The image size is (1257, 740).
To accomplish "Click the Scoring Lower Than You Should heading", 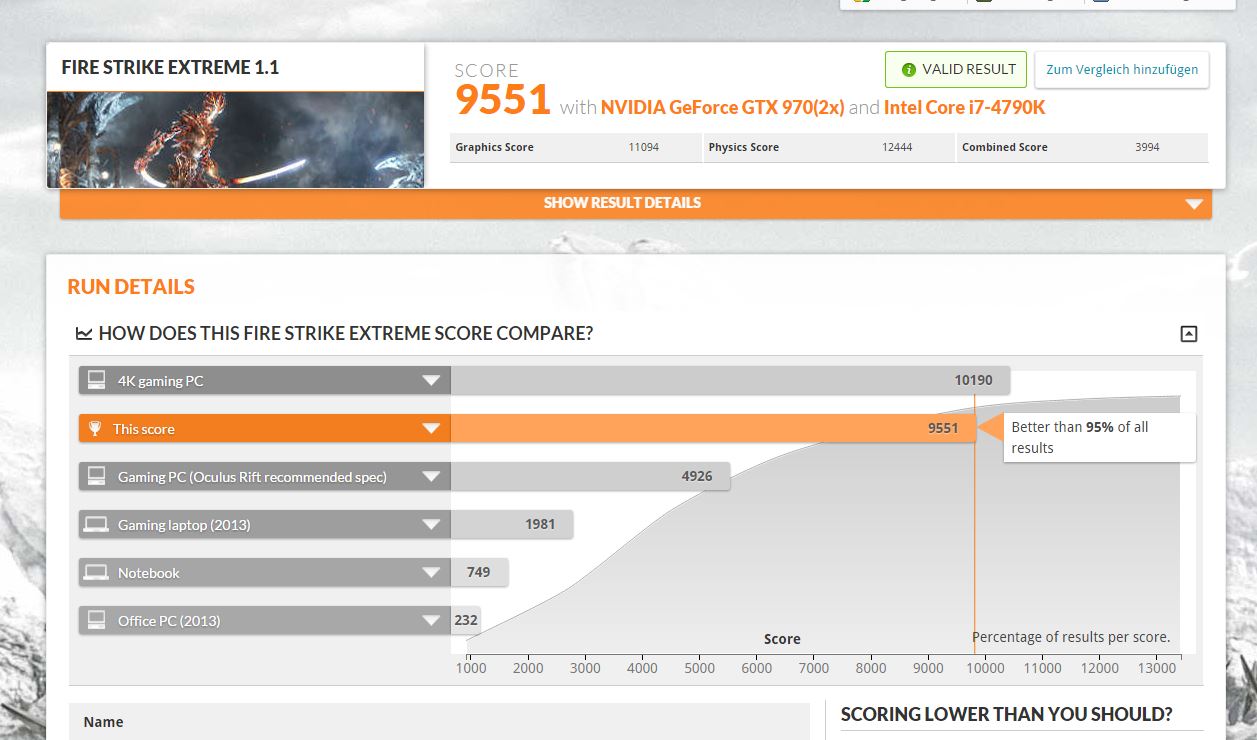I will click(1006, 714).
